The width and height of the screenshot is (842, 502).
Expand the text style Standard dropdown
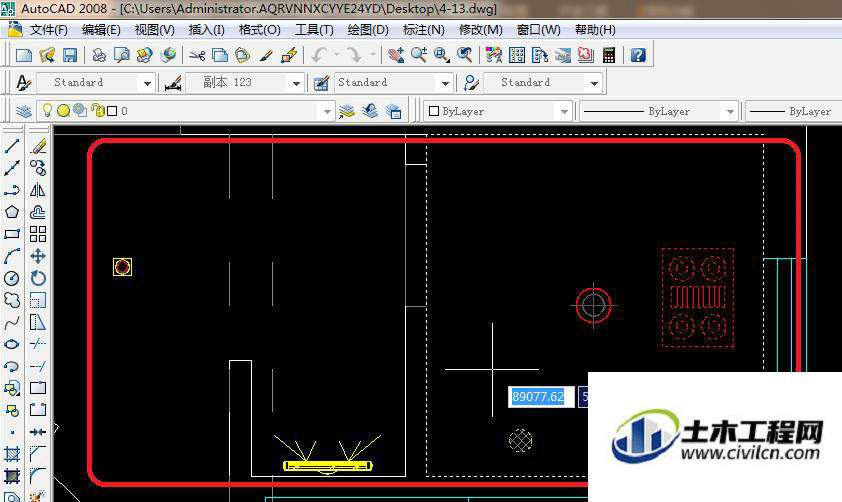147,83
